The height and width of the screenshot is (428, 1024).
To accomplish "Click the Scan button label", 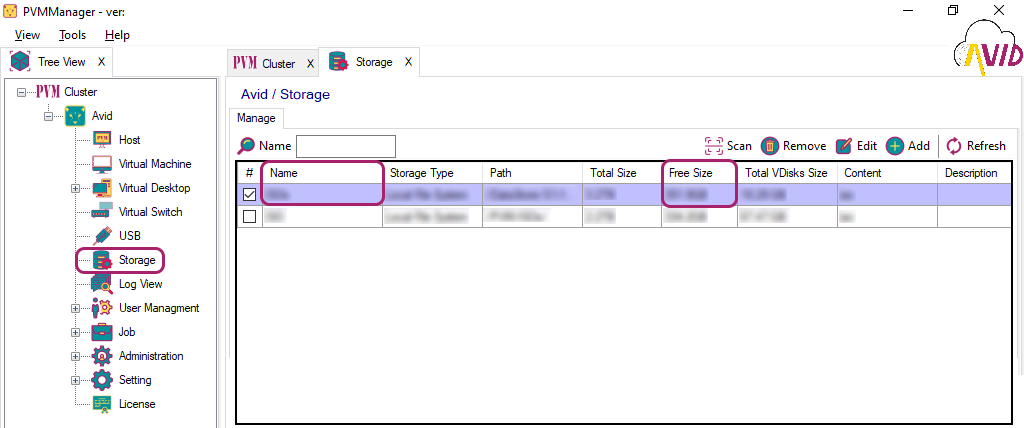I will [739, 146].
